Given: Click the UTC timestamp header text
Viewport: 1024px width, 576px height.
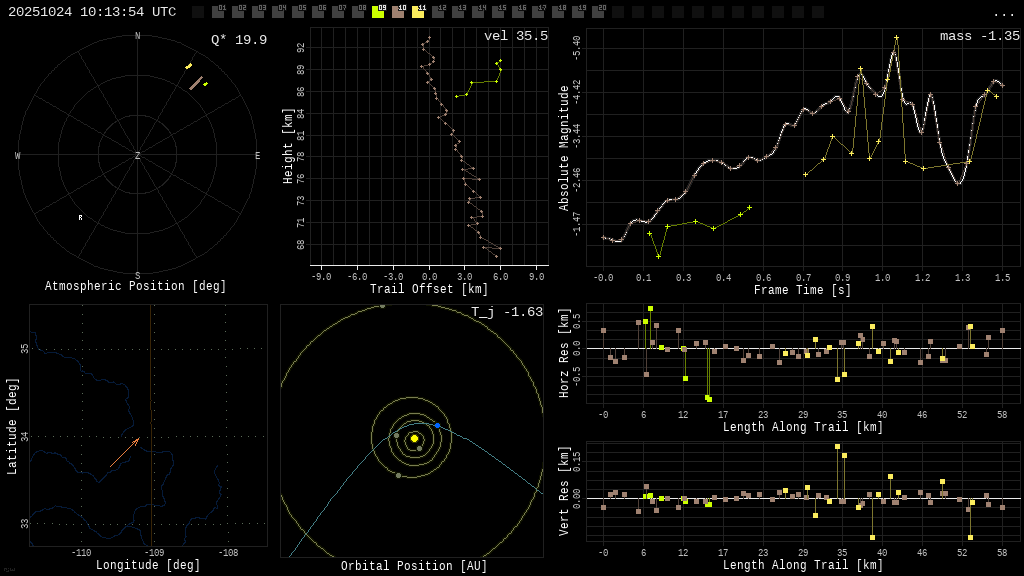Looking at the screenshot, I should coord(92,12).
